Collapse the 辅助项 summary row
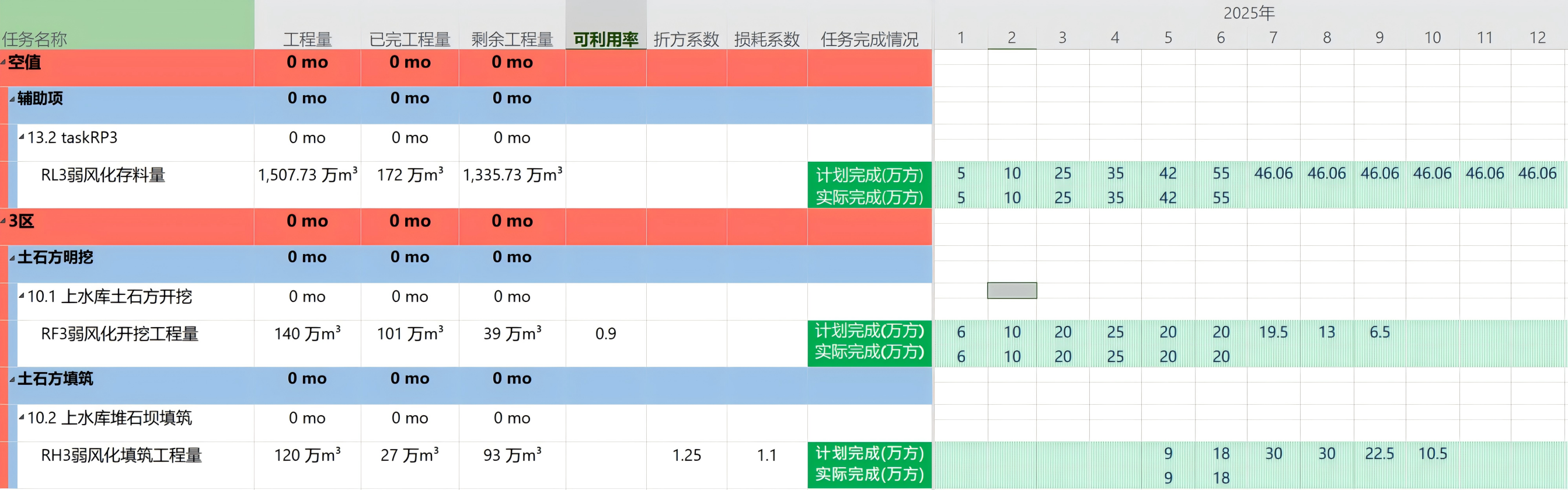This screenshot has width=1568, height=490. pos(12,99)
